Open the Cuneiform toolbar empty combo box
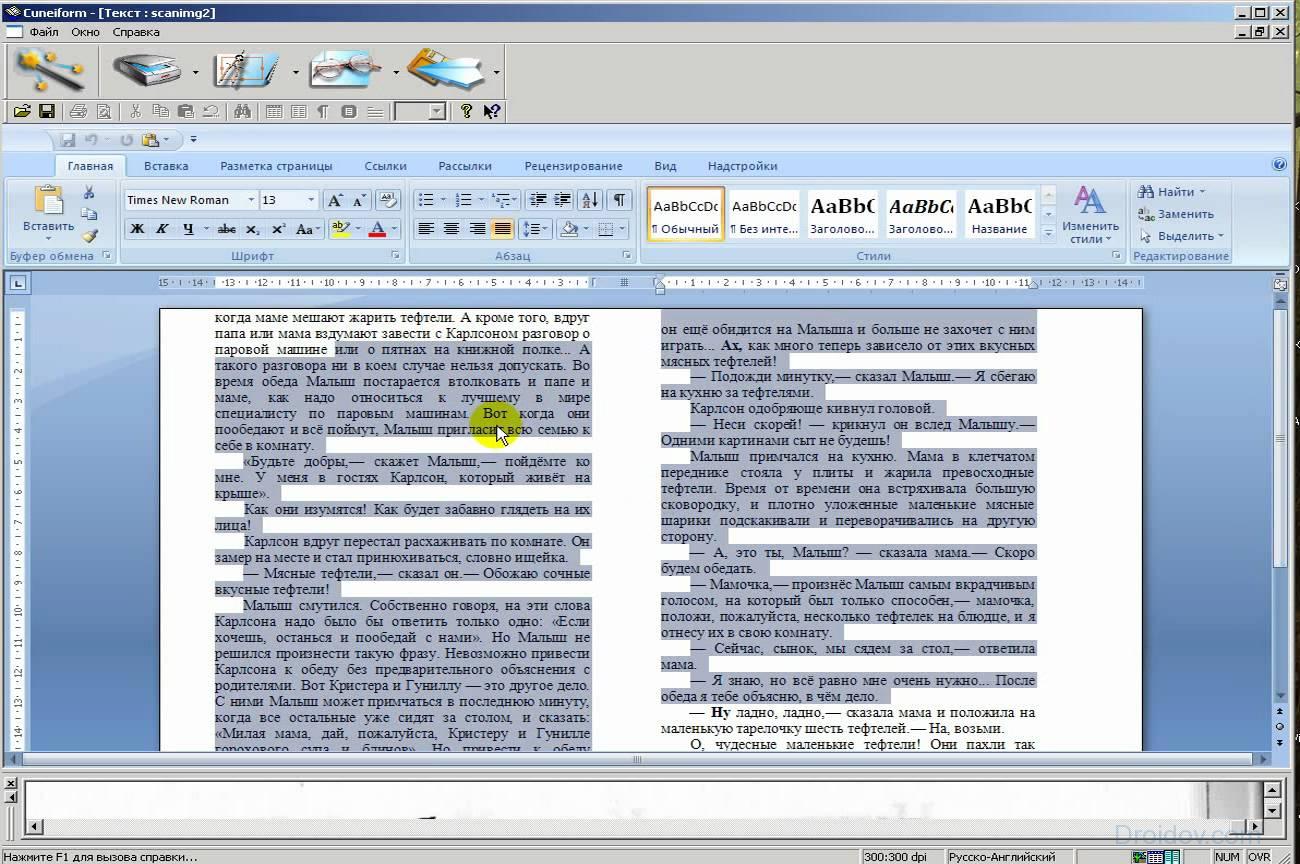 (x=420, y=112)
